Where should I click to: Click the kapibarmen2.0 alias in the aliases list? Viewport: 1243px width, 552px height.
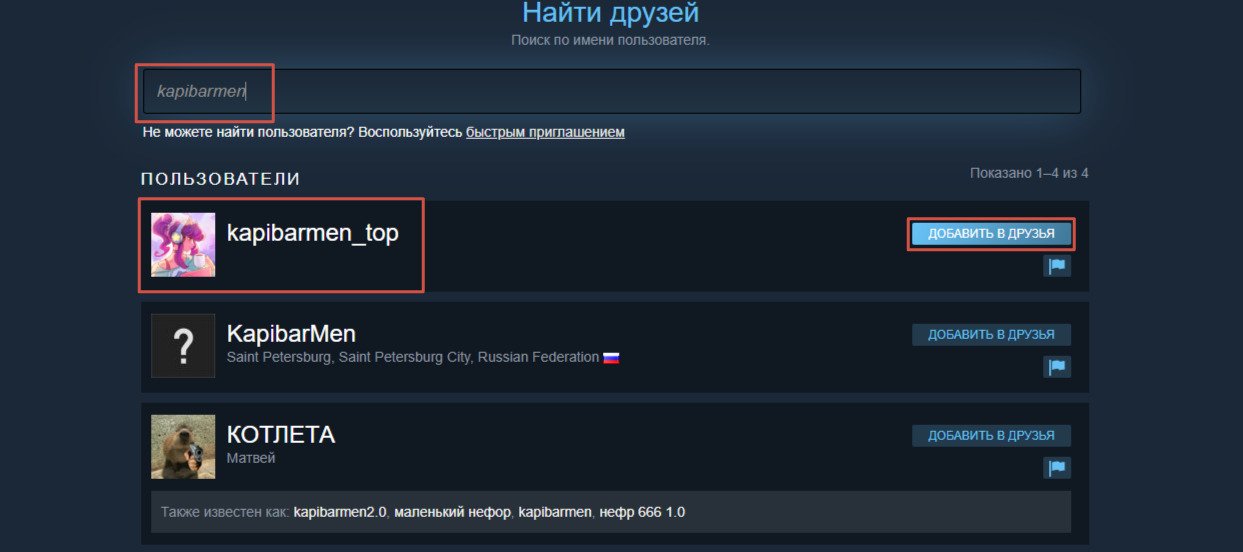[x=340, y=512]
